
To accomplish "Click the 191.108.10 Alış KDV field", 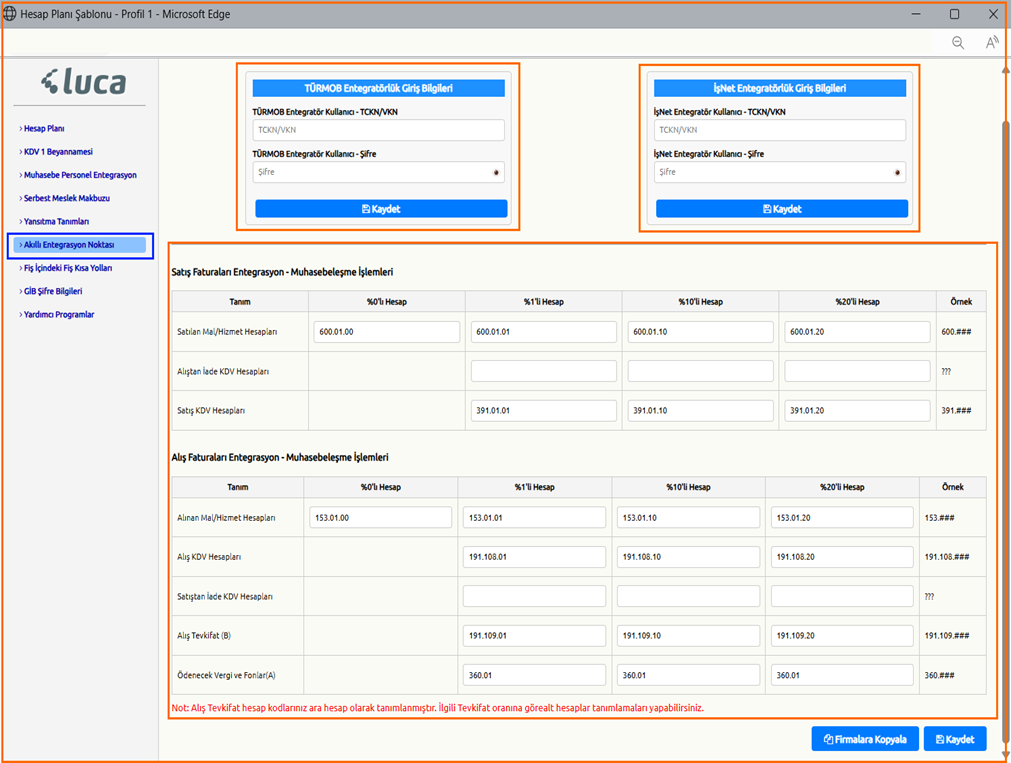I will click(688, 557).
